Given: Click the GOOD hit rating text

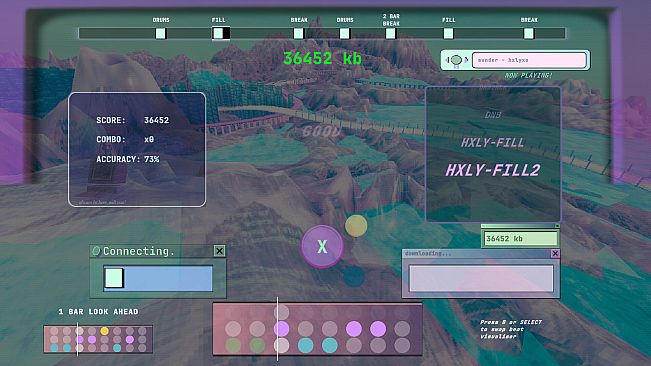Looking at the screenshot, I should (x=322, y=132).
